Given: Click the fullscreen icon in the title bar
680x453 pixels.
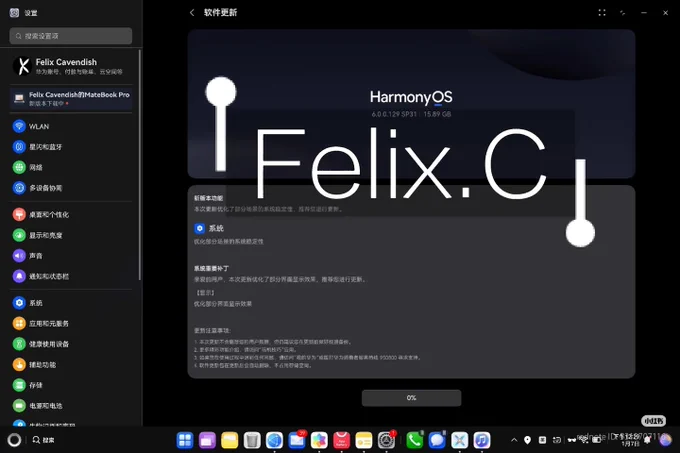Looking at the screenshot, I should (x=602, y=13).
